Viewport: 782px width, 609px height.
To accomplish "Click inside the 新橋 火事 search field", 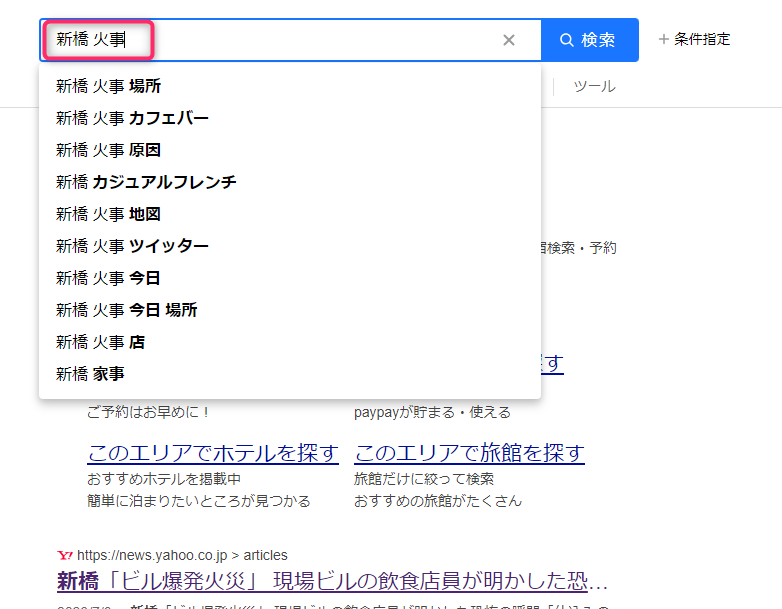I will coord(300,40).
